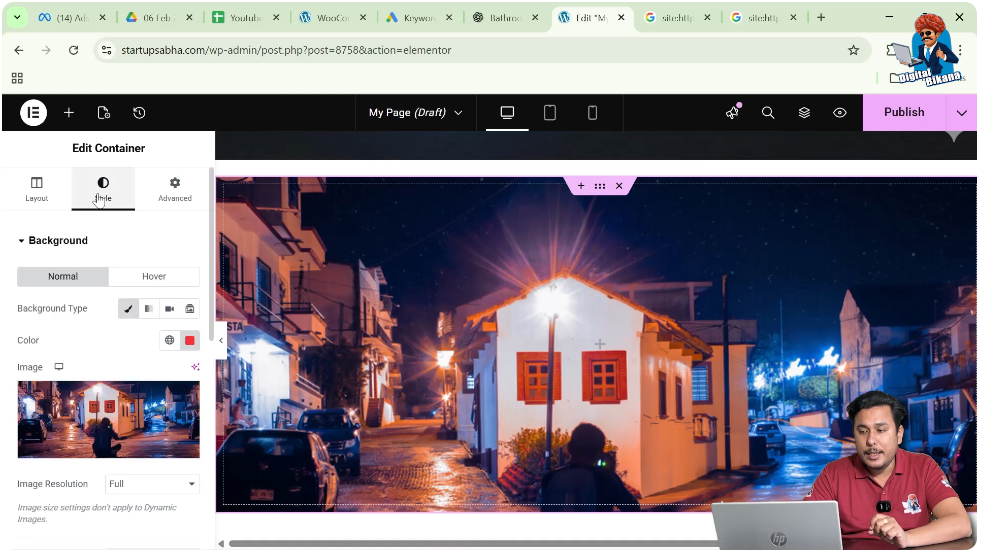
Task: Open the Revision History clock icon
Action: (x=139, y=113)
